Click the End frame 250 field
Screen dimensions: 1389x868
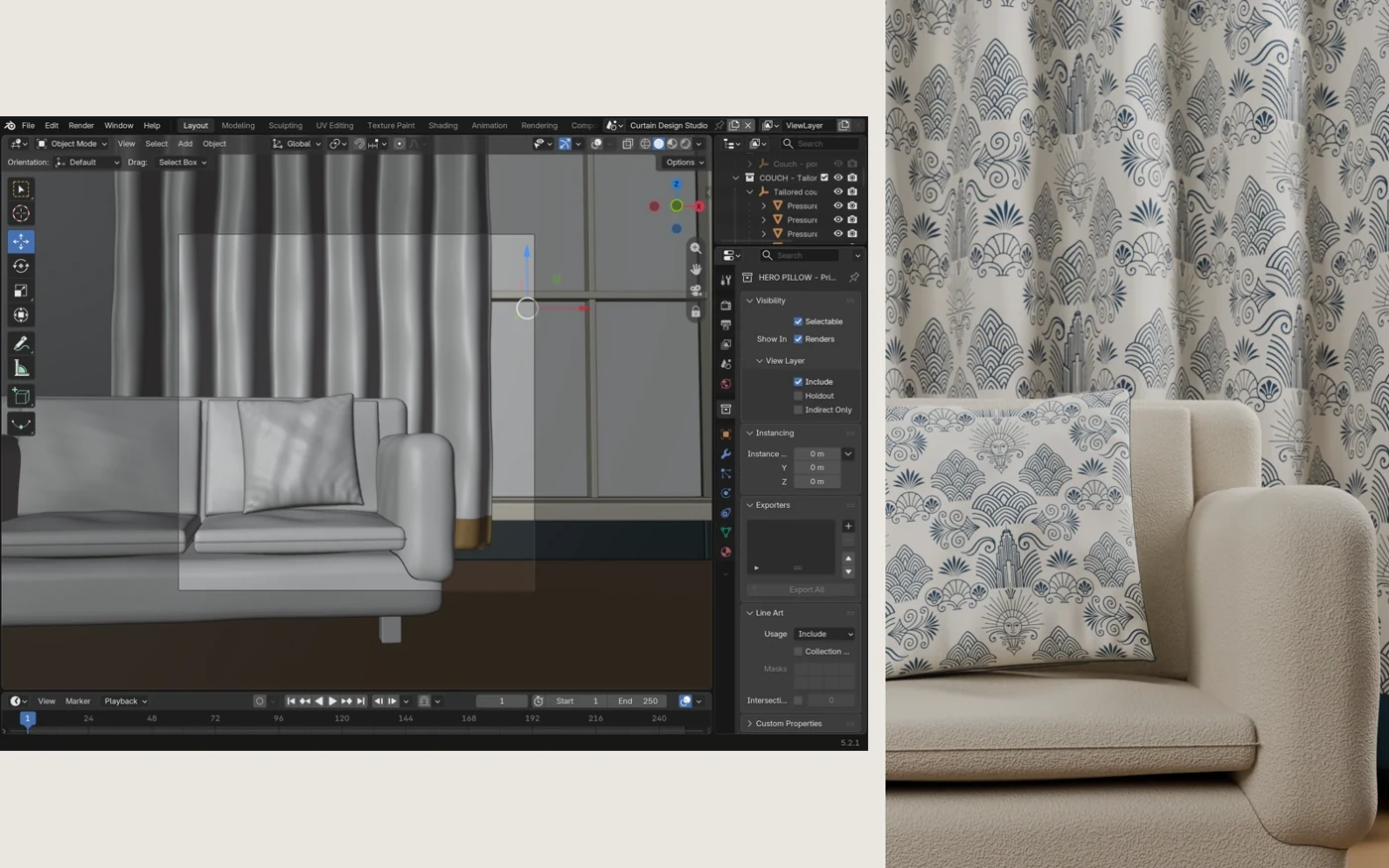[636, 701]
